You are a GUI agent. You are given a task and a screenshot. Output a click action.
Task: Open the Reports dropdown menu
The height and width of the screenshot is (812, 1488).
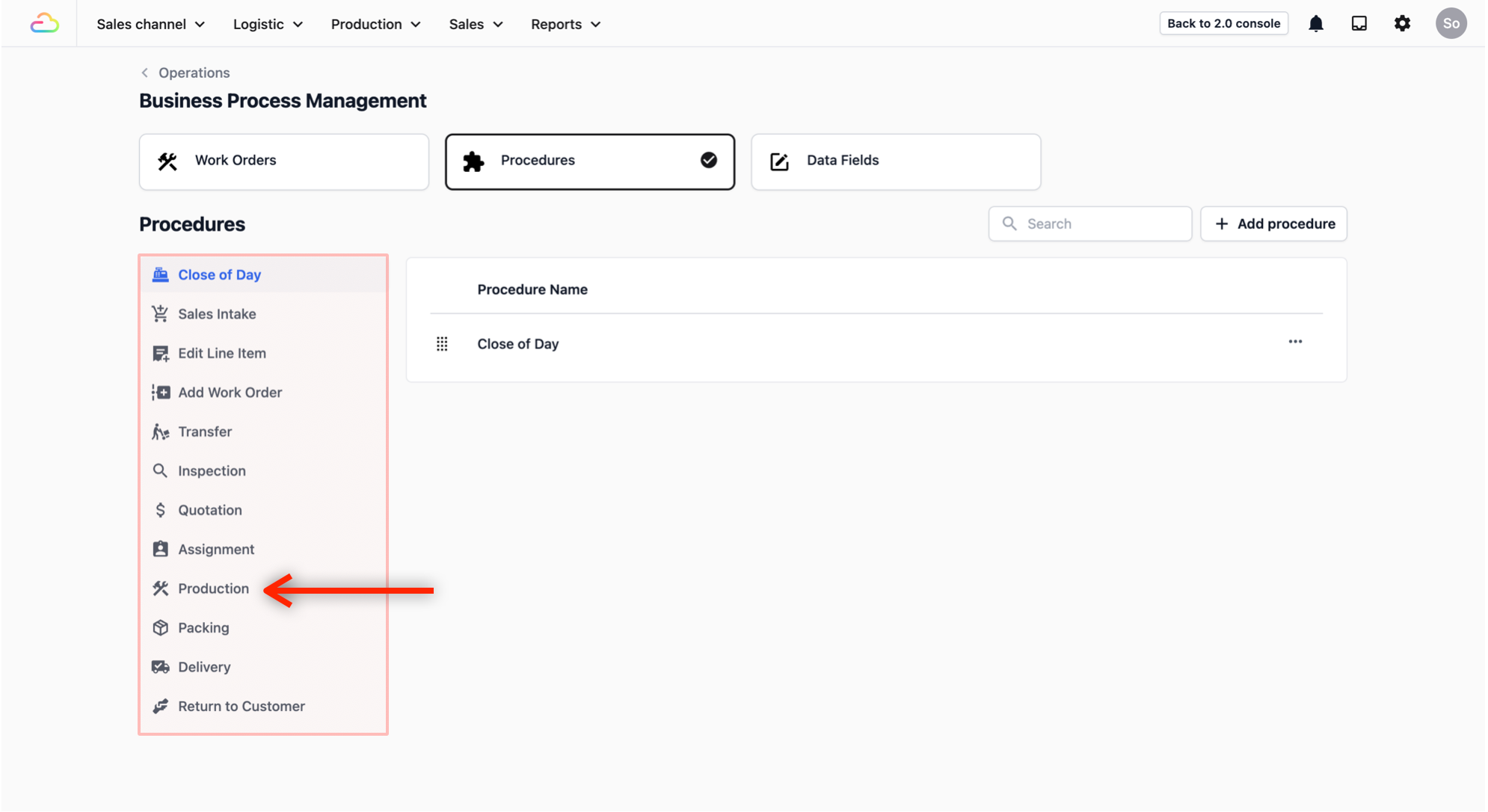[x=565, y=24]
